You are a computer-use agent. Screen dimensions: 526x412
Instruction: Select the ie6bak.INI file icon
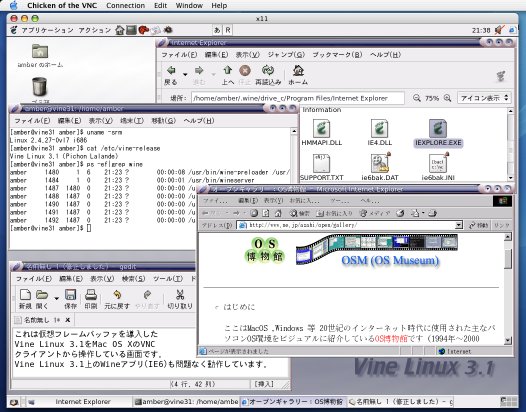(438, 167)
